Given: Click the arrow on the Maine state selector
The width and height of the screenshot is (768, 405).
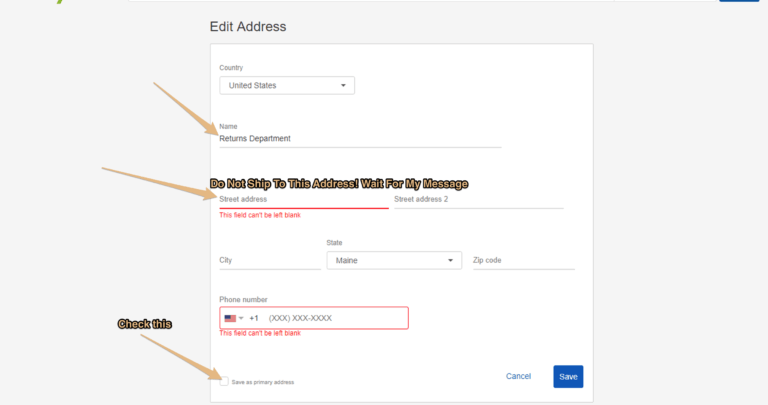Looking at the screenshot, I should click(450, 261).
